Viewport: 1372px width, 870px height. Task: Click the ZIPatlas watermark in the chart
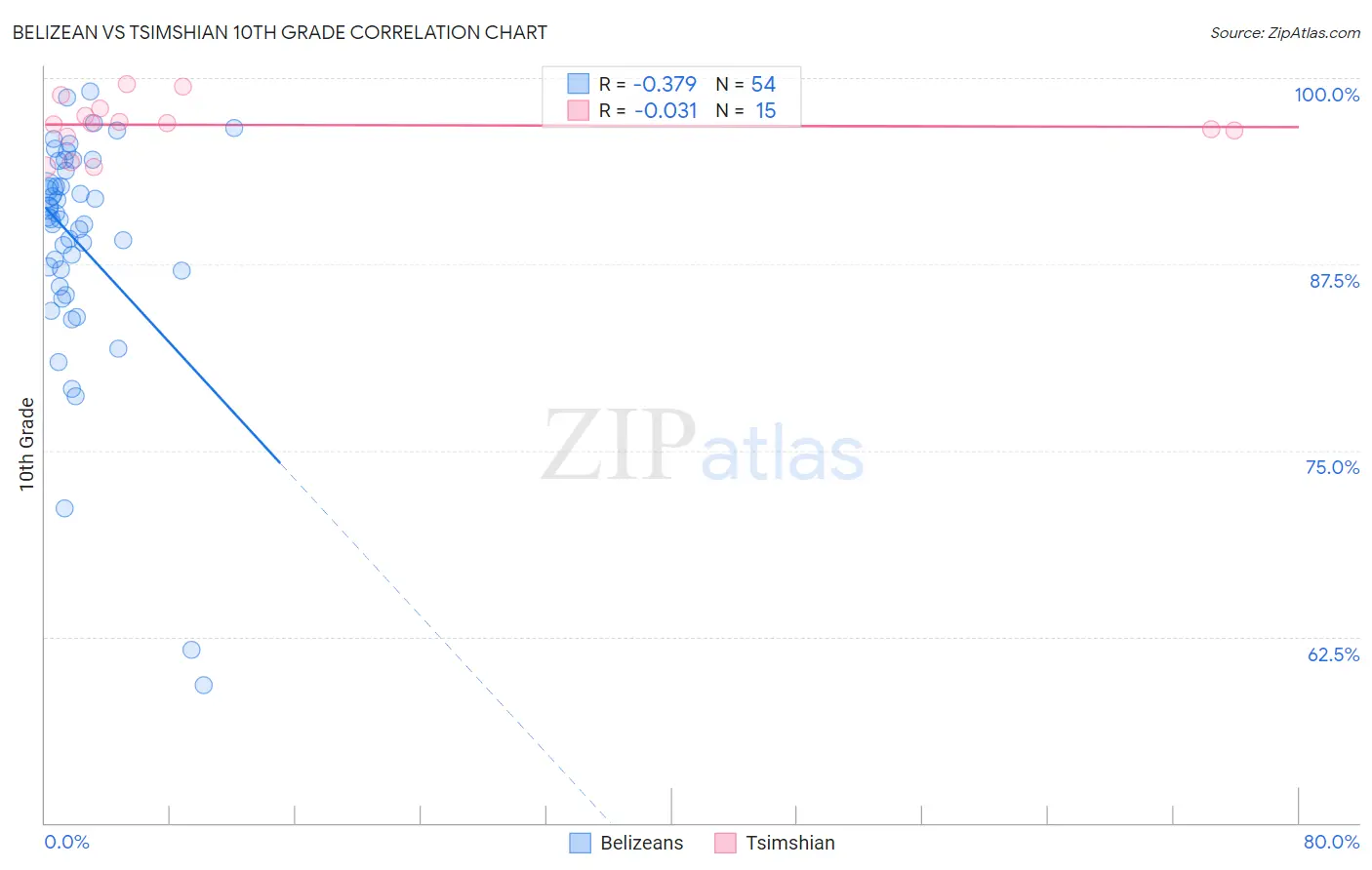tap(703, 447)
